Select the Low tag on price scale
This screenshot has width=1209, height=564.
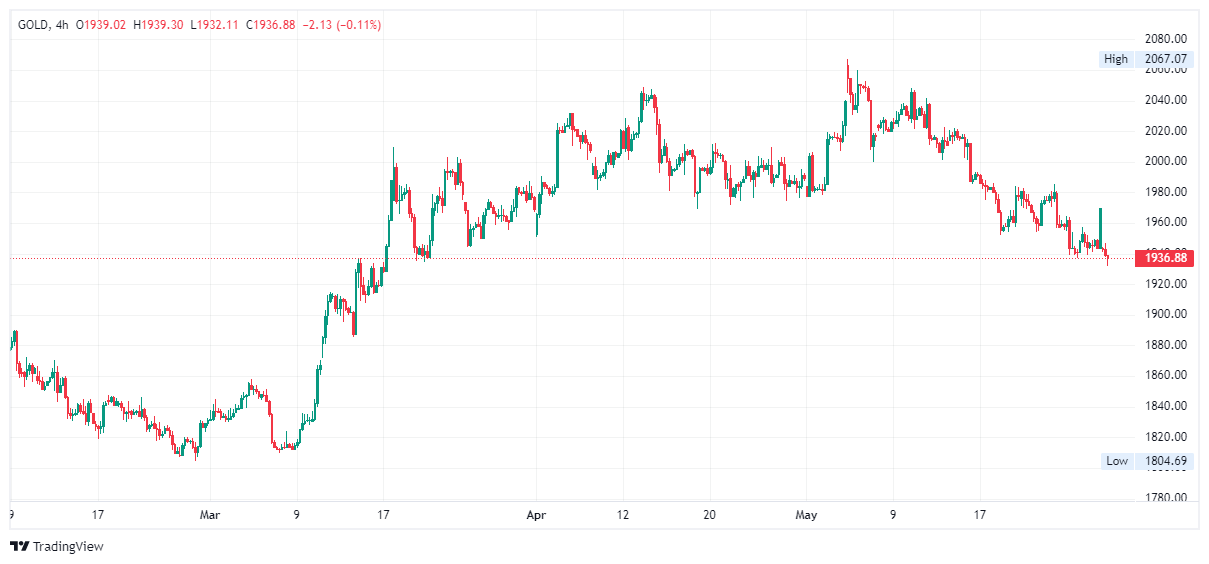coord(1117,461)
